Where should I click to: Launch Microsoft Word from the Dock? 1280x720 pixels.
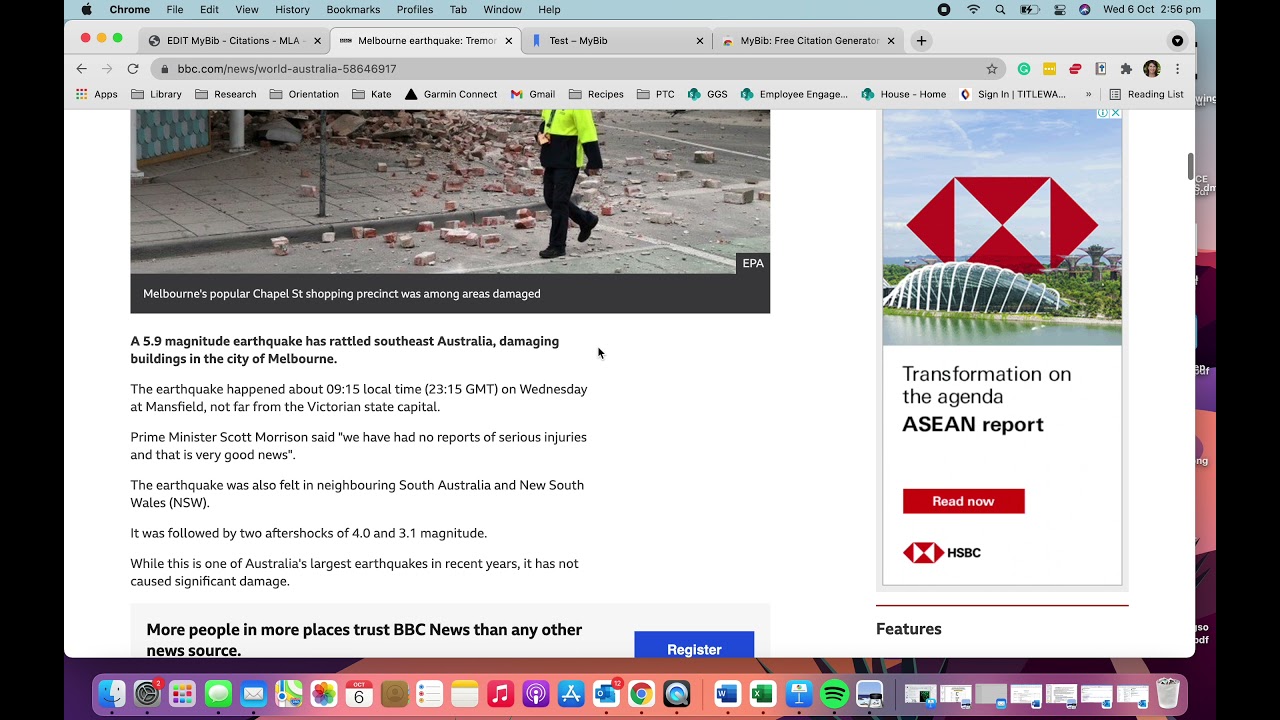[x=727, y=693]
